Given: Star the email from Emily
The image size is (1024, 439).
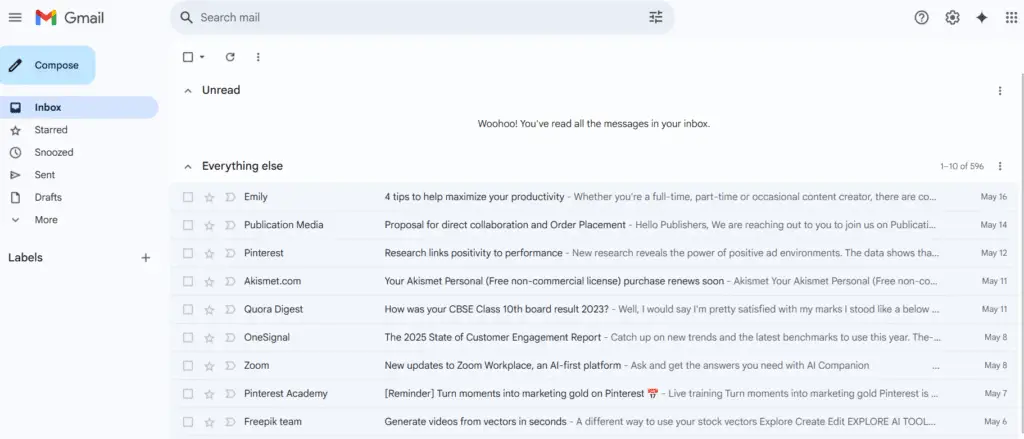Looking at the screenshot, I should coord(209,197).
